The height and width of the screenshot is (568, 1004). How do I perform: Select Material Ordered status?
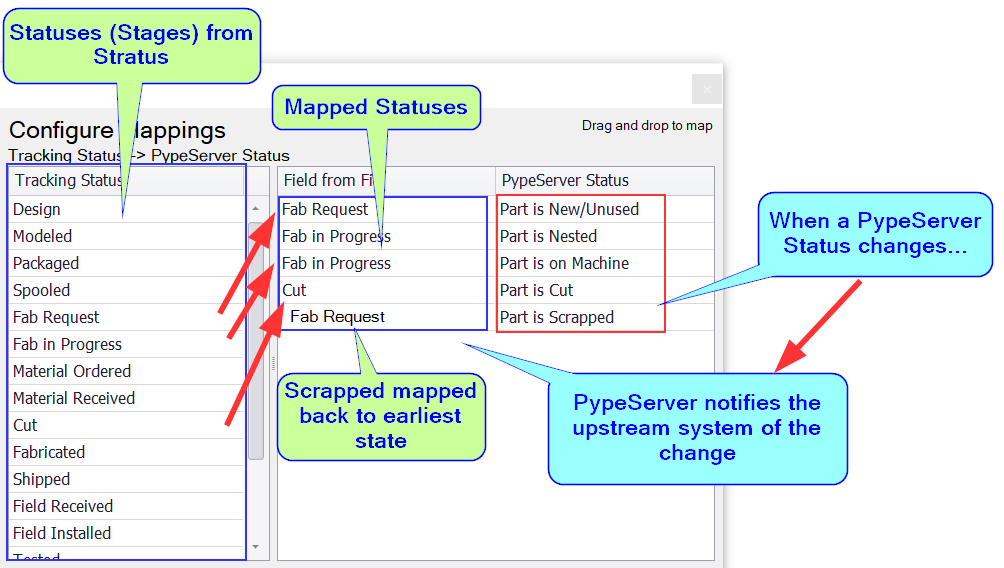(x=127, y=371)
